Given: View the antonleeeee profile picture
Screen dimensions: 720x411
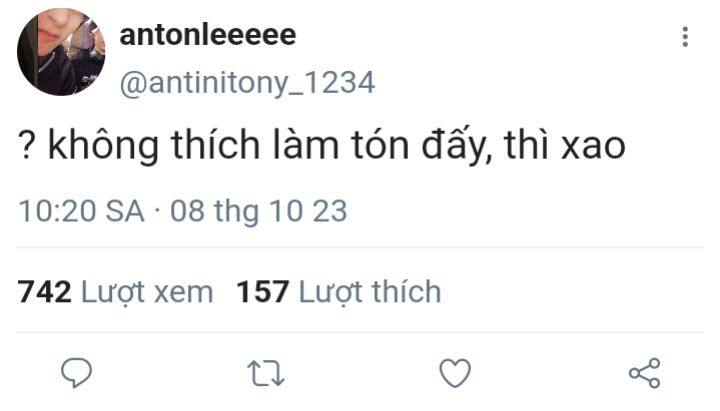Looking at the screenshot, I should (x=61, y=52).
